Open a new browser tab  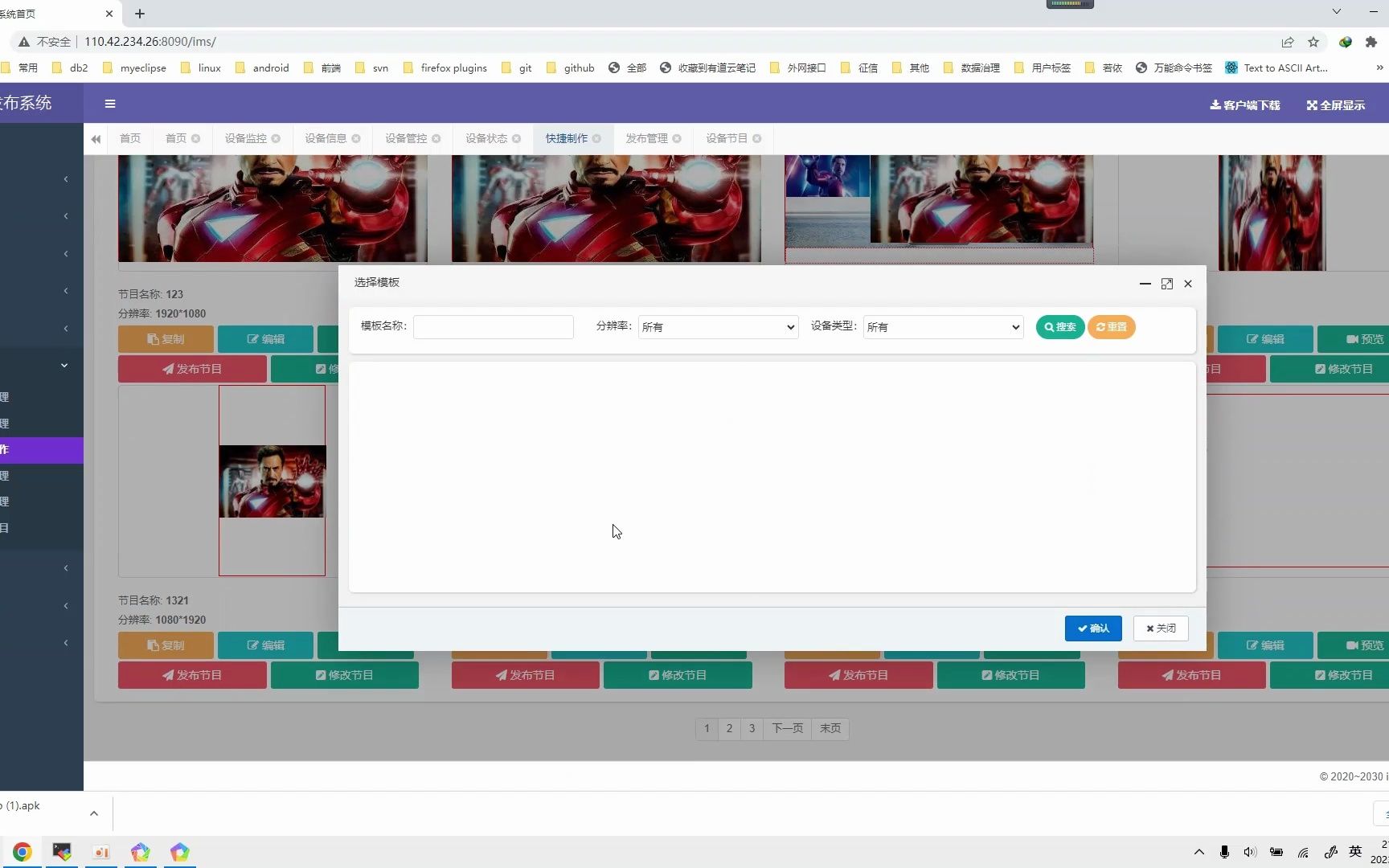140,14
